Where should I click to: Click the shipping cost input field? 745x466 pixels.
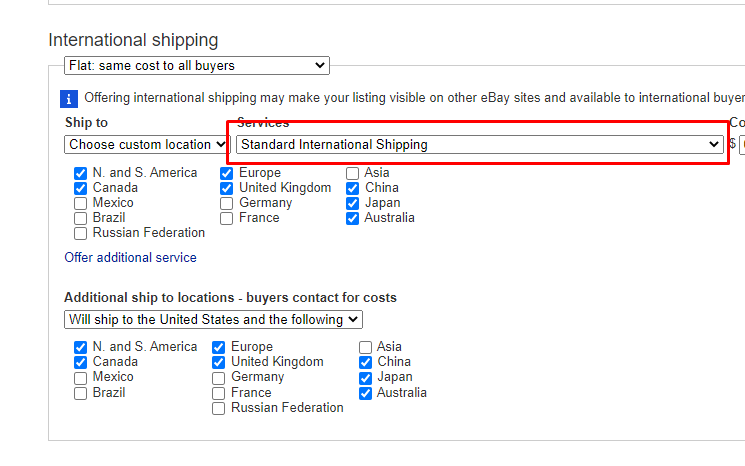pyautogui.click(x=742, y=144)
